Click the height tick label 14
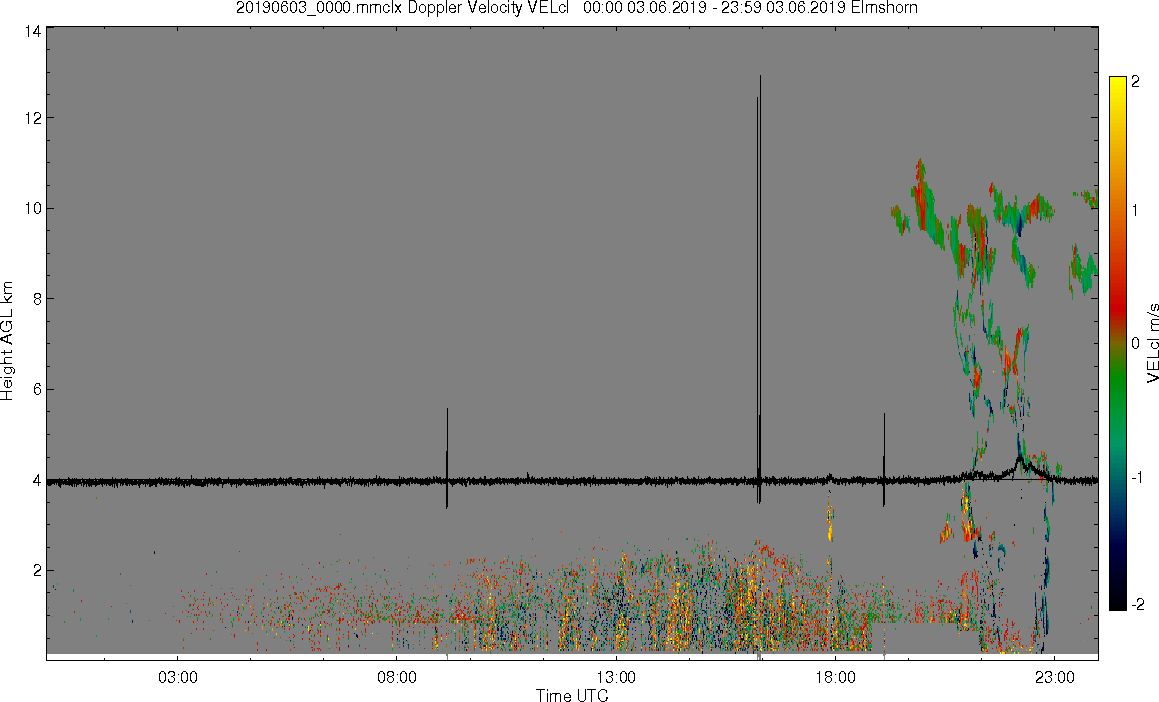 click(32, 31)
